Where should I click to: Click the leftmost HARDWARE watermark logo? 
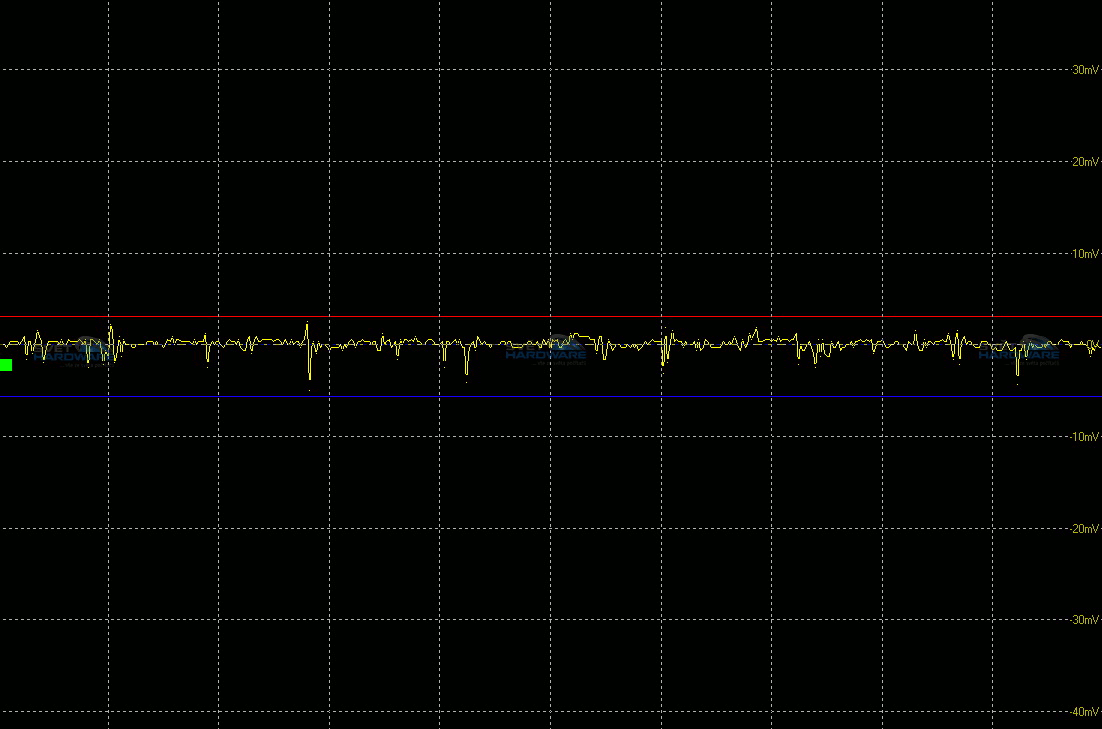tap(72, 351)
